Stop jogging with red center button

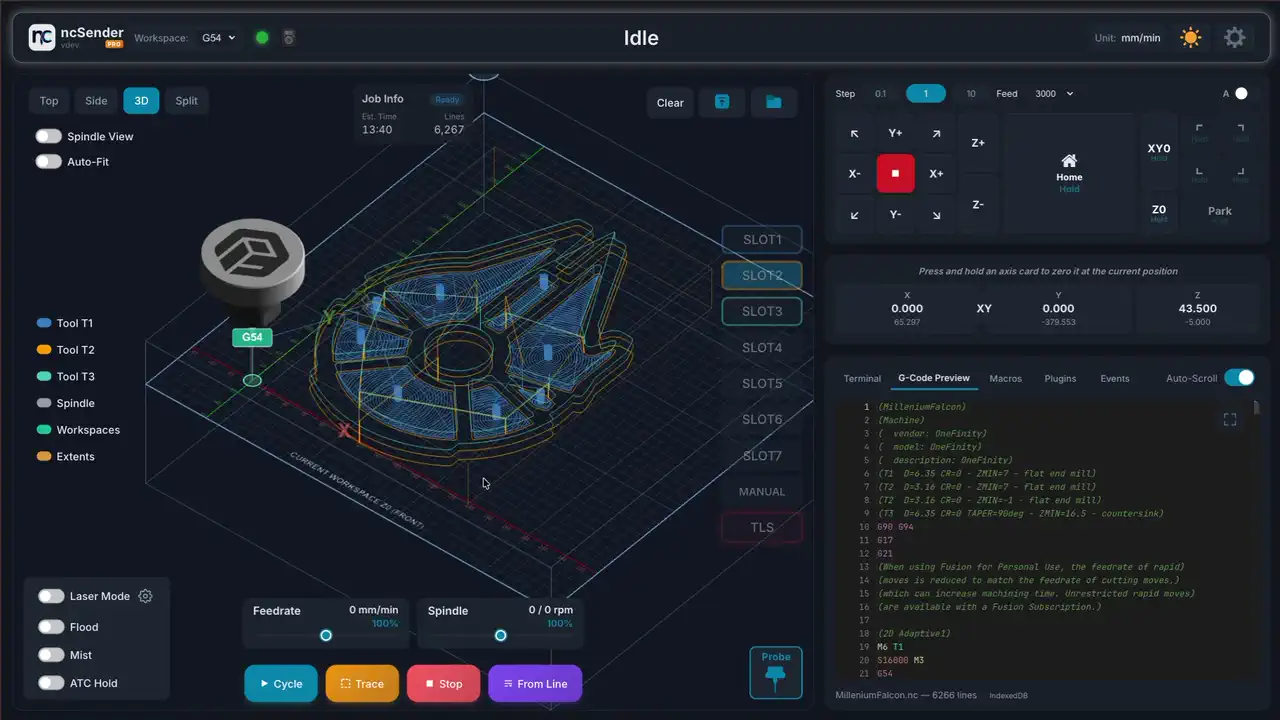point(895,173)
